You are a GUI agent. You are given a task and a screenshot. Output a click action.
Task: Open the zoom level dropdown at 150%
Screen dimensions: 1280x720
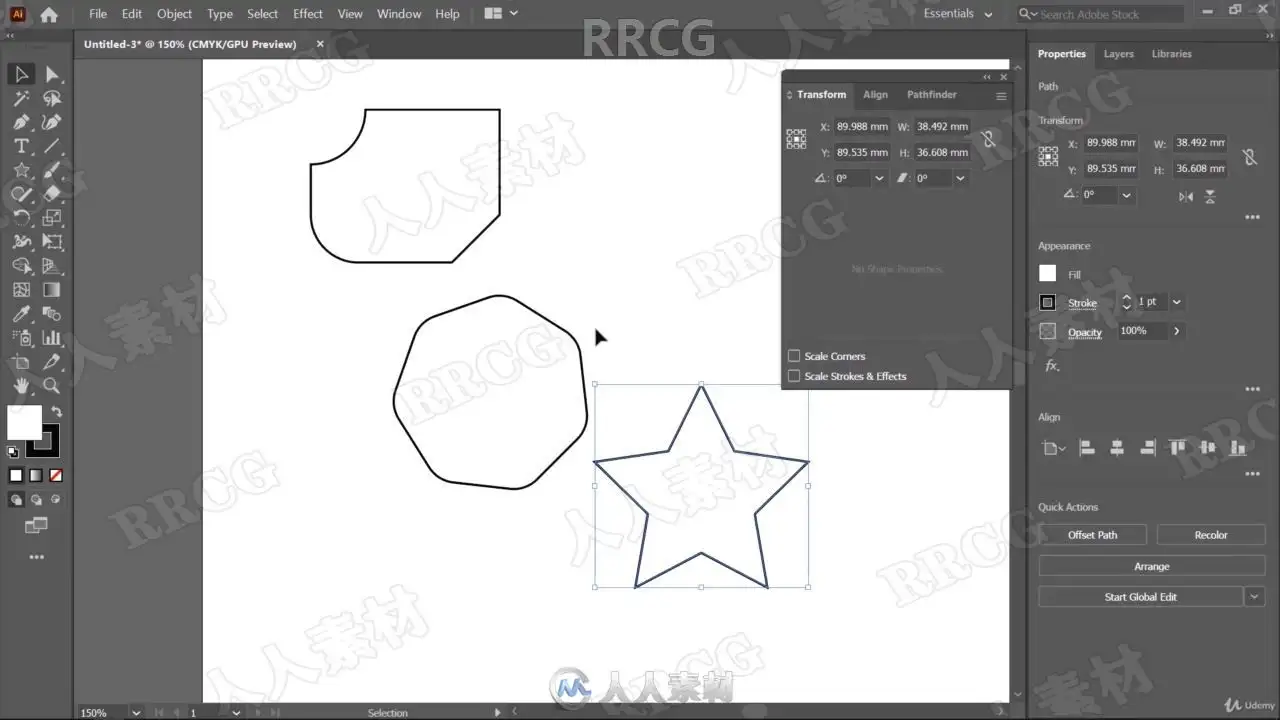[135, 713]
